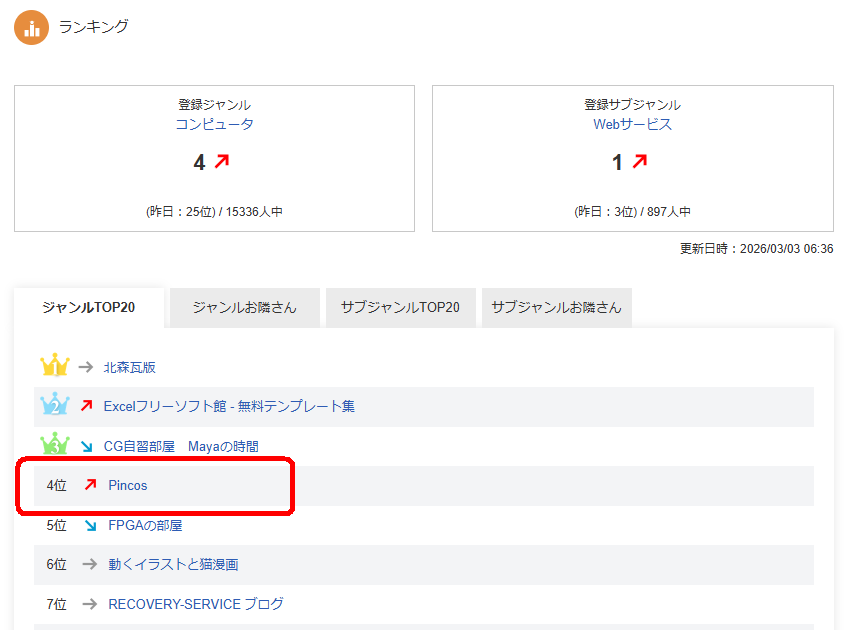The height and width of the screenshot is (630, 847).
Task: Open the Pincos blog link
Action: (128, 485)
